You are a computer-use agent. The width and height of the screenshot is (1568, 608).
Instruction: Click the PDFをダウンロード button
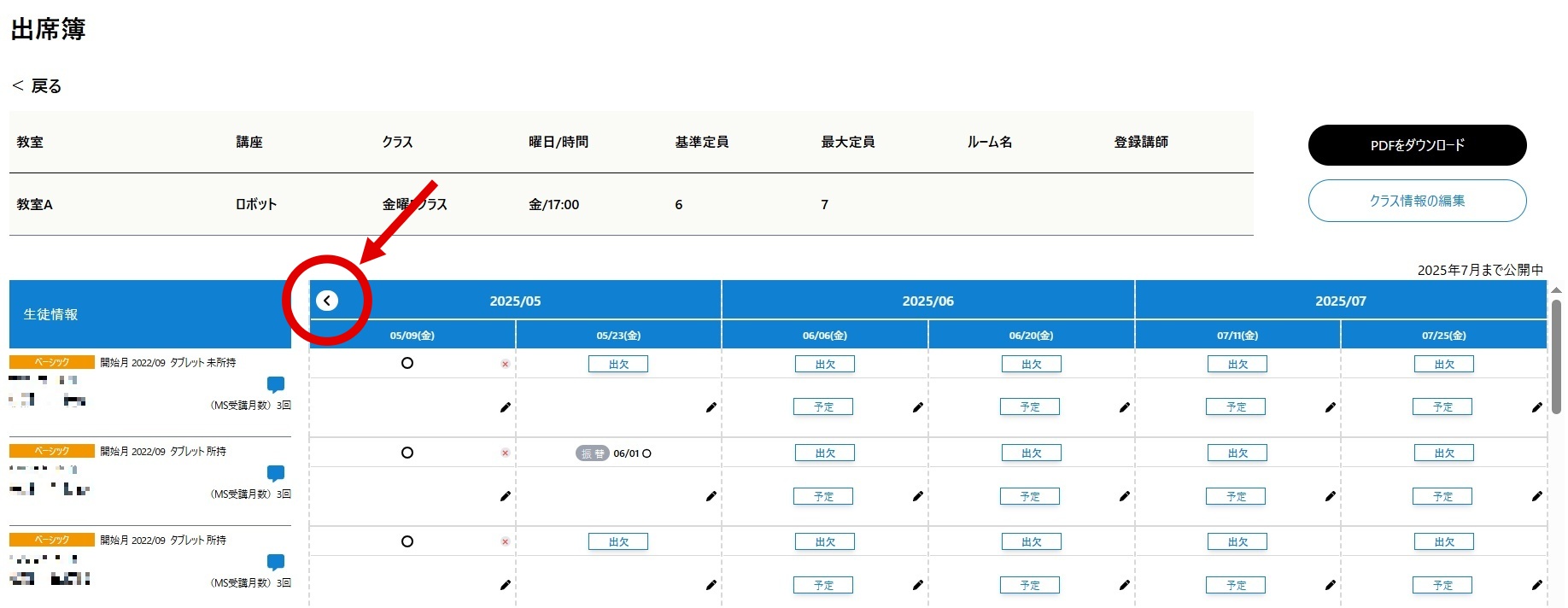click(1417, 145)
